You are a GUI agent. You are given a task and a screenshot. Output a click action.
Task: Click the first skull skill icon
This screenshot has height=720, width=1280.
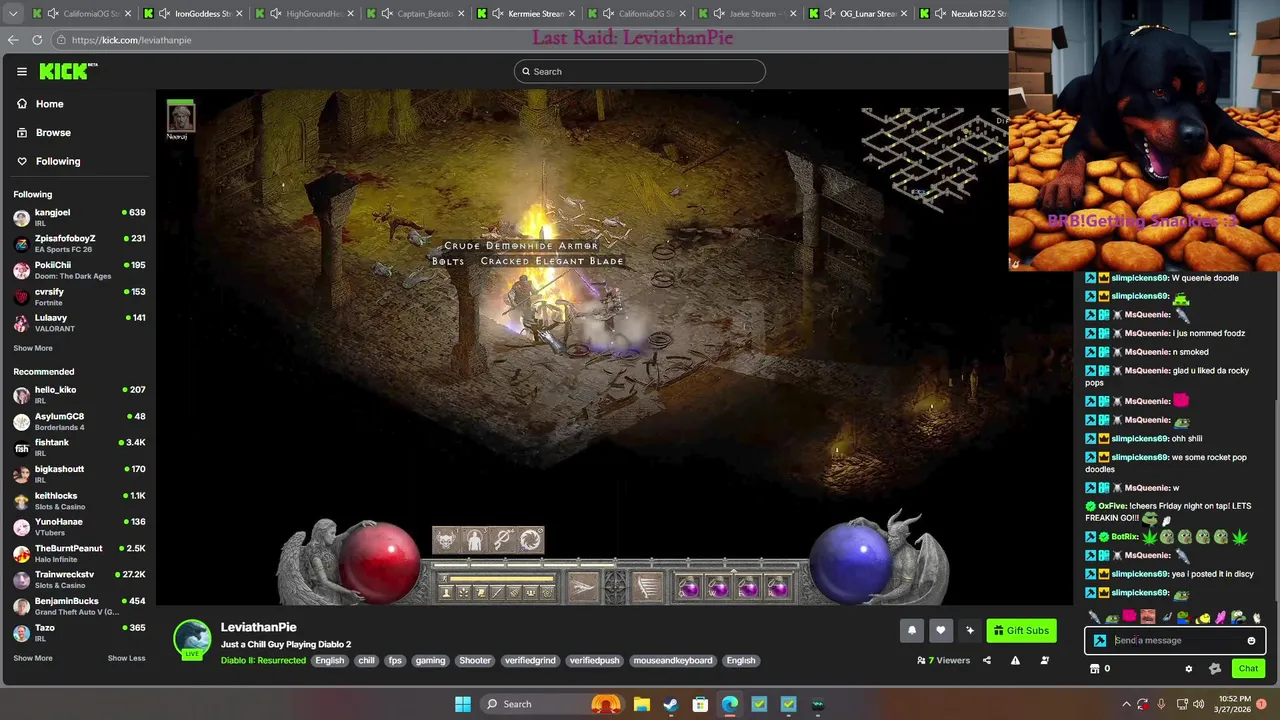click(x=446, y=540)
